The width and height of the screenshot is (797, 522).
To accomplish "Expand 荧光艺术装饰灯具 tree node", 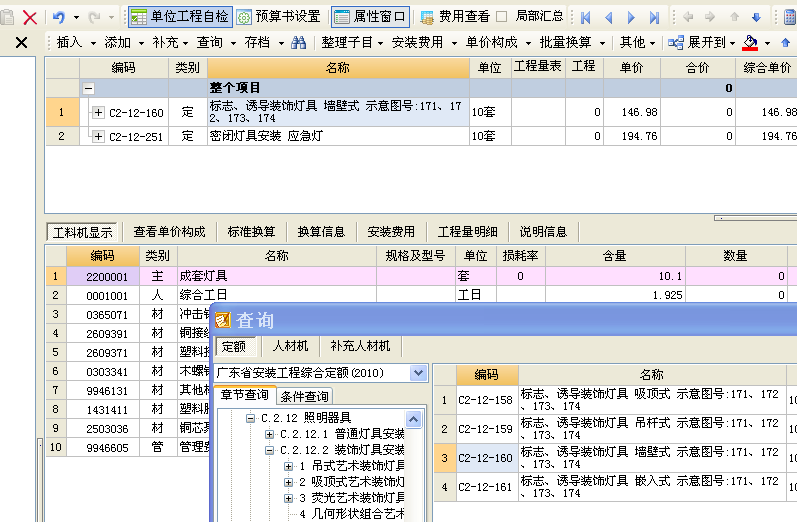I will point(288,498).
